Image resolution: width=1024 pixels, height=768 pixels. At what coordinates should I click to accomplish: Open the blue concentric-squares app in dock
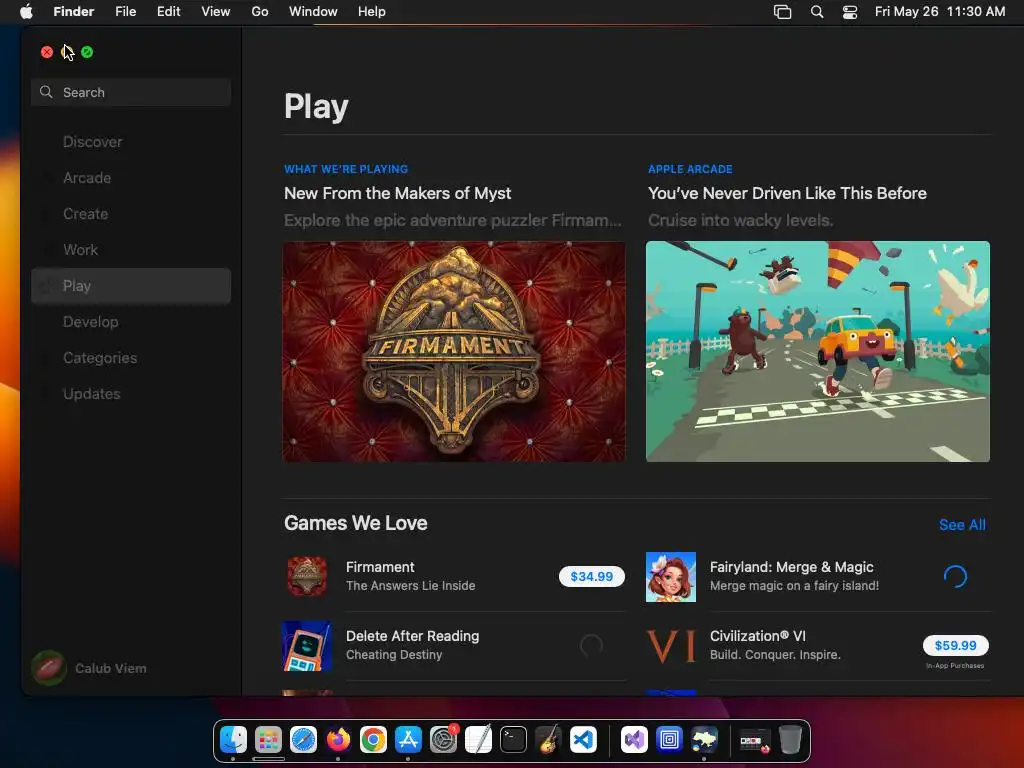click(x=669, y=740)
